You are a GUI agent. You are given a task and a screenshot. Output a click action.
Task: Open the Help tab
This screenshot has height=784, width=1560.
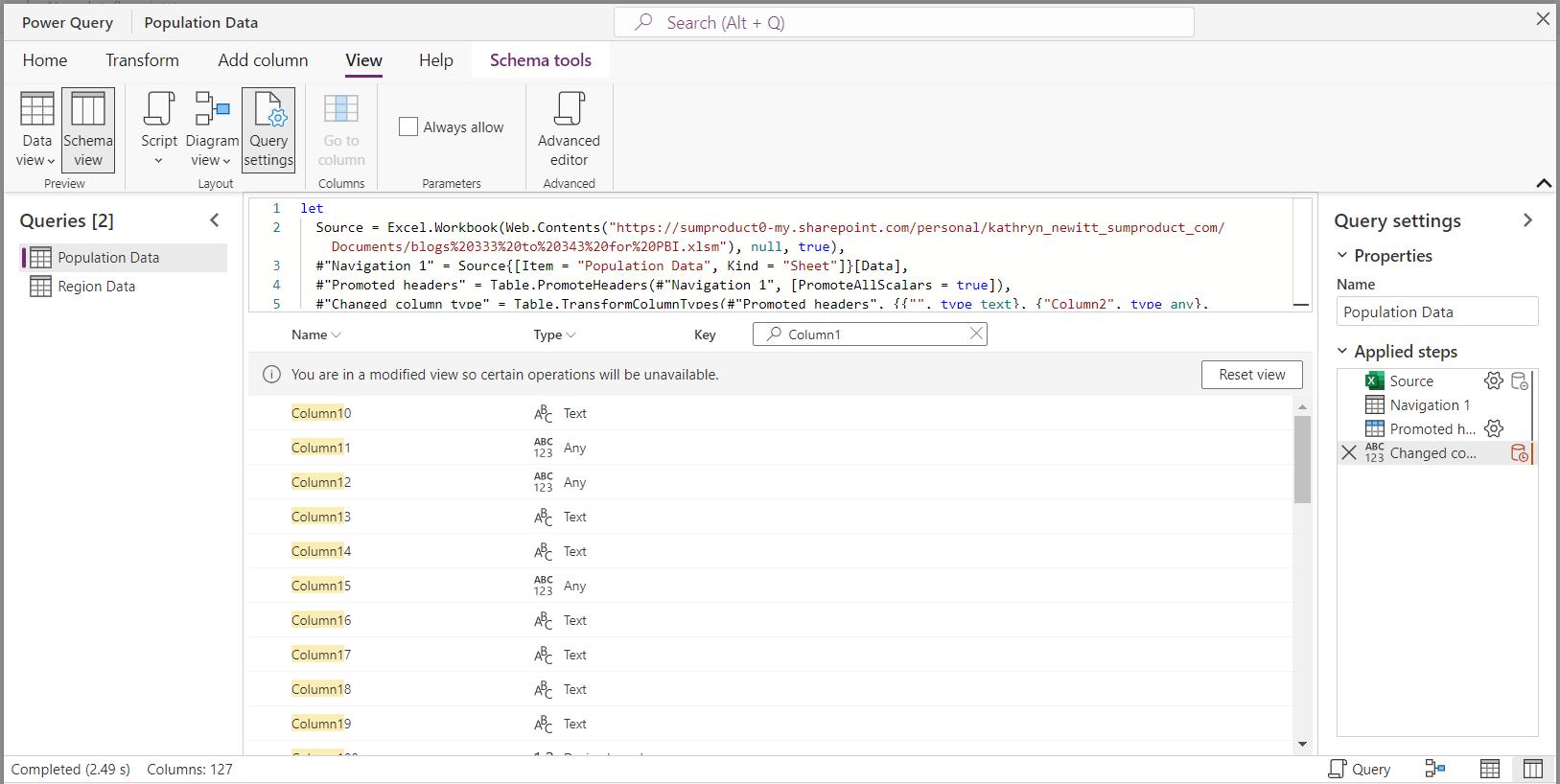coord(435,60)
